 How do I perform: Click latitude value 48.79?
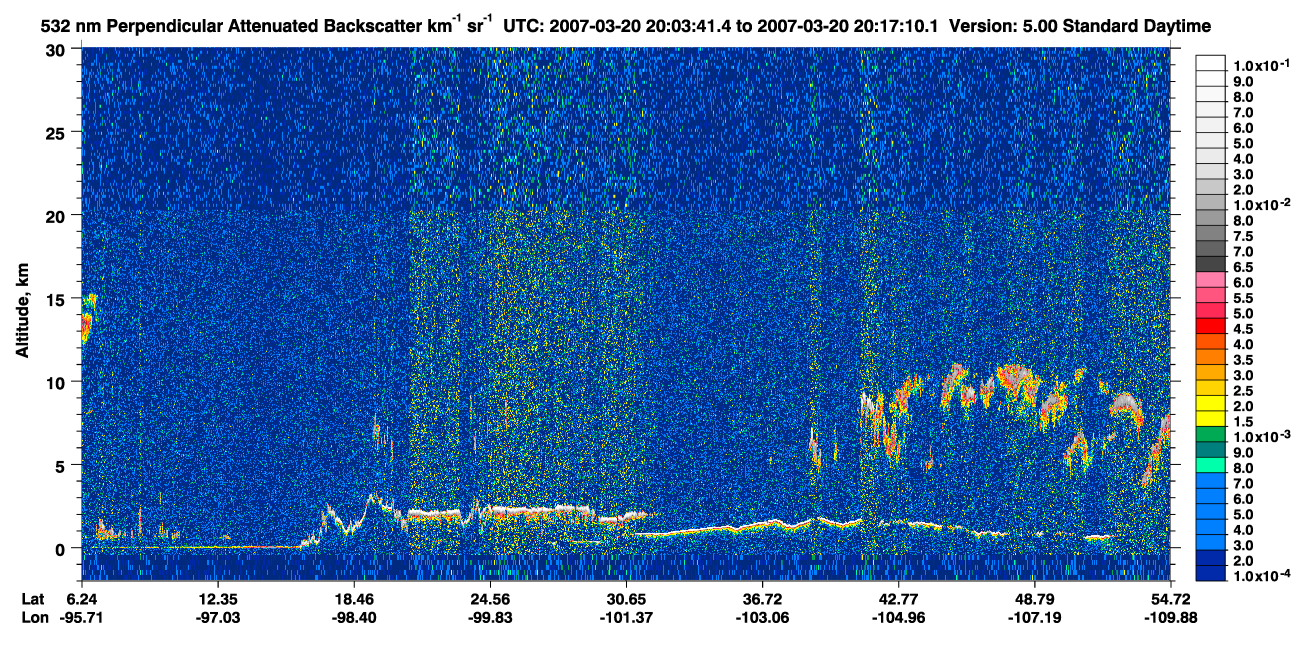pos(1034,599)
